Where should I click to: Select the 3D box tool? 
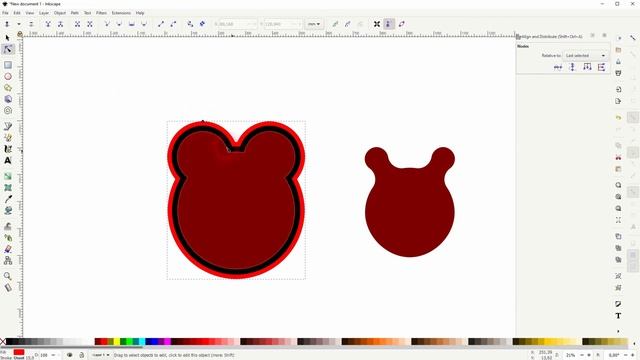pyautogui.click(x=8, y=99)
